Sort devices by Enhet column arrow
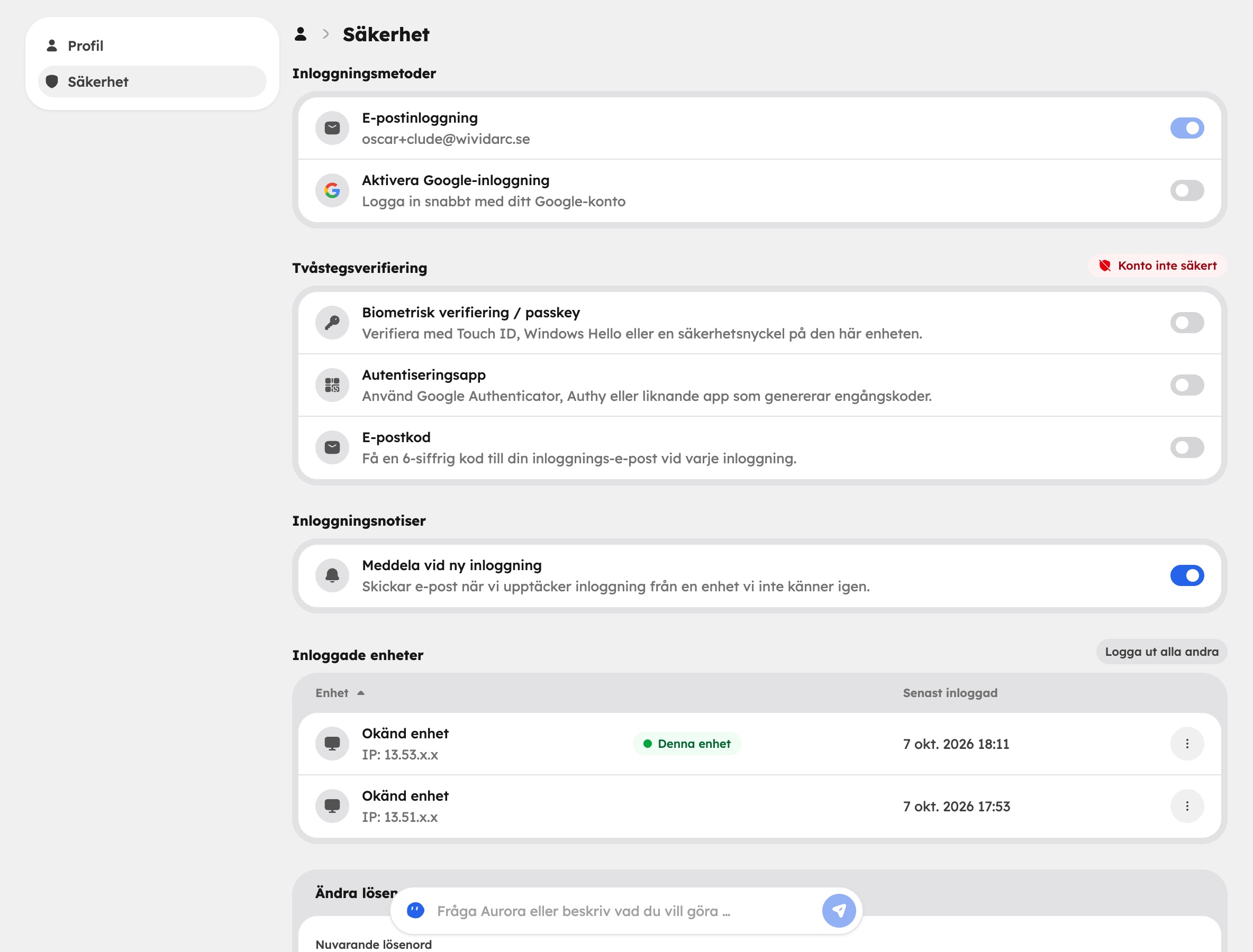1253x952 pixels. click(x=360, y=693)
